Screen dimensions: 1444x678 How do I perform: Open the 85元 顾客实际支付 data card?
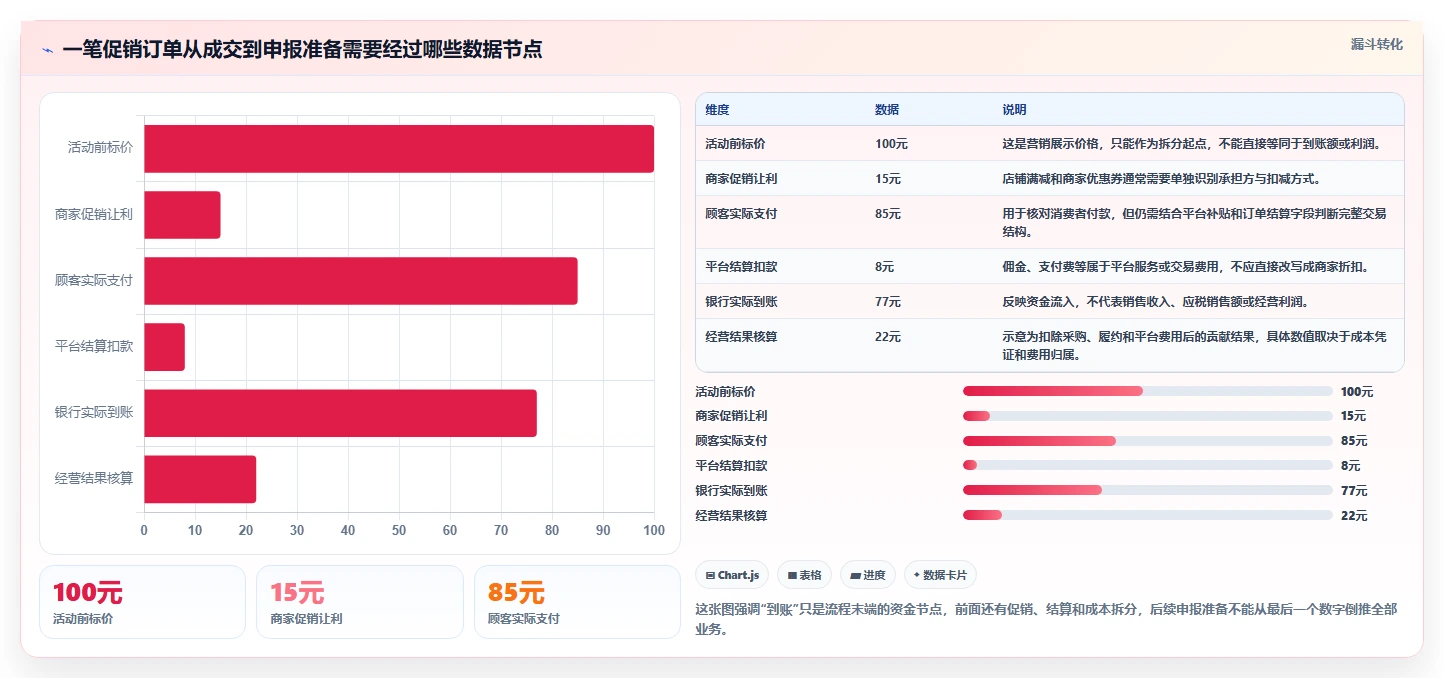(x=577, y=602)
